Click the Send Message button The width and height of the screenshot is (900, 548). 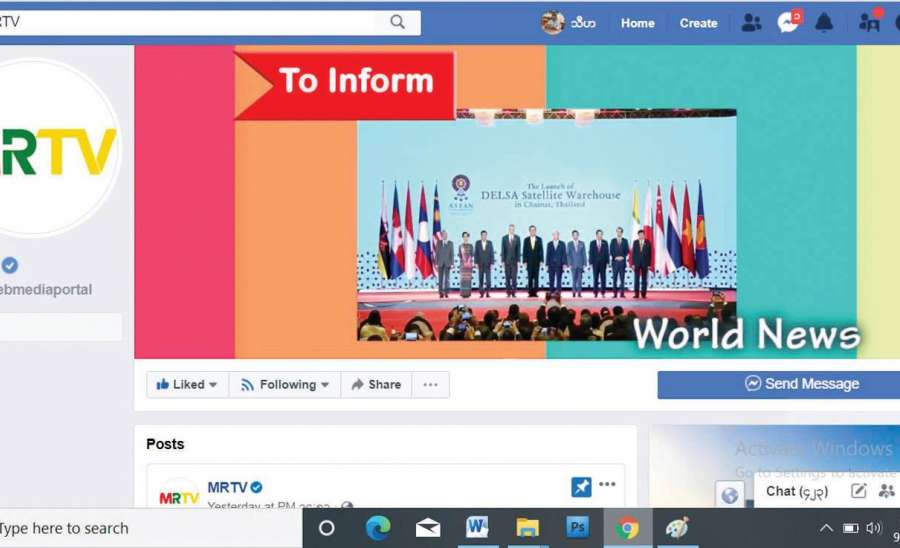click(778, 384)
